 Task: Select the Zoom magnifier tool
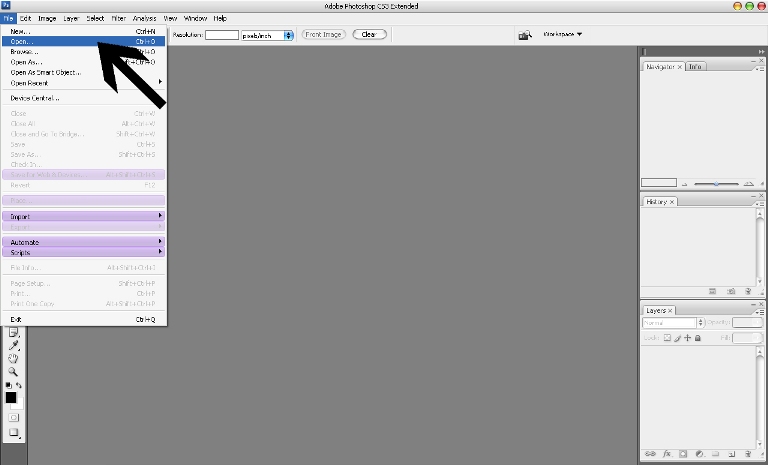coord(14,371)
